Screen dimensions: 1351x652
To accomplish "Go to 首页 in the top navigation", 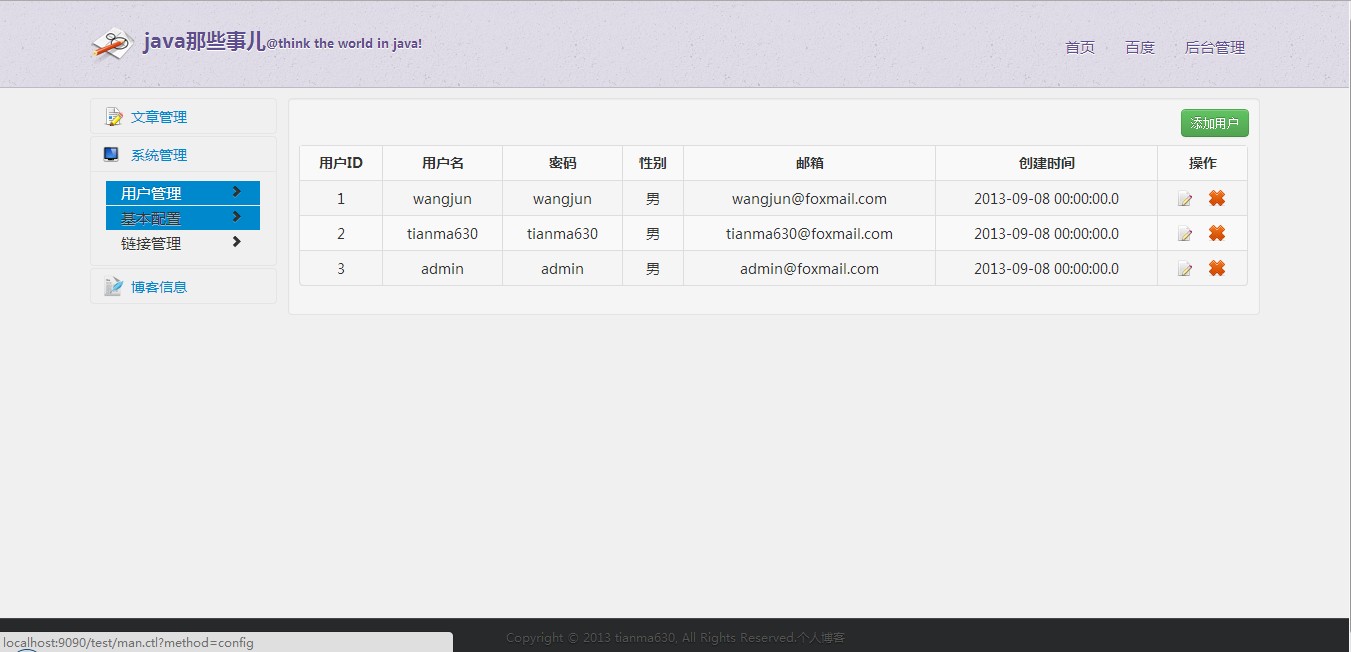I will tap(1080, 47).
